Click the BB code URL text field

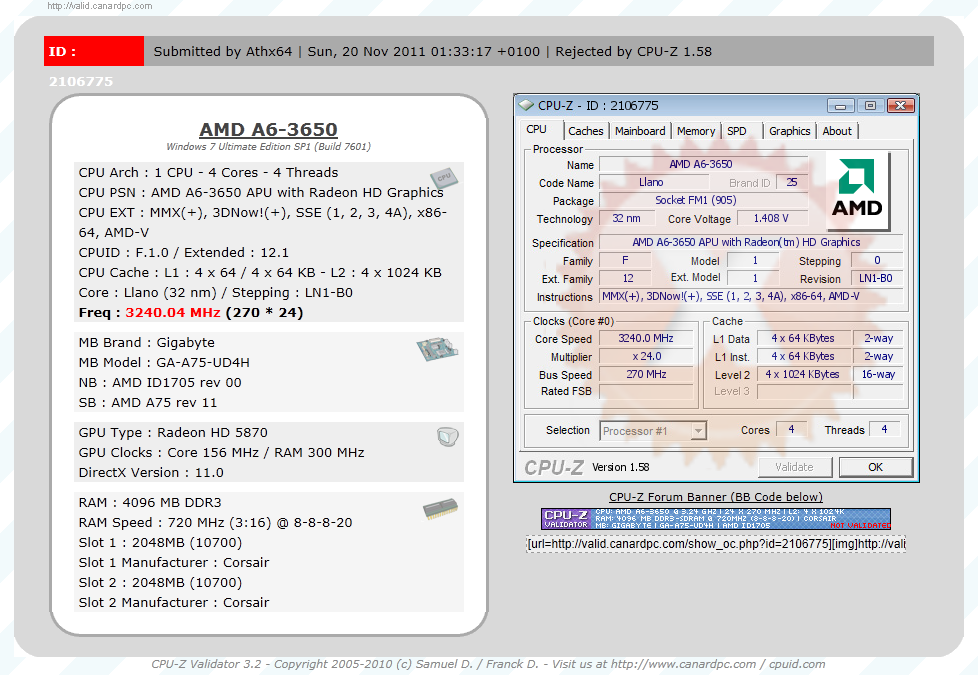716,544
